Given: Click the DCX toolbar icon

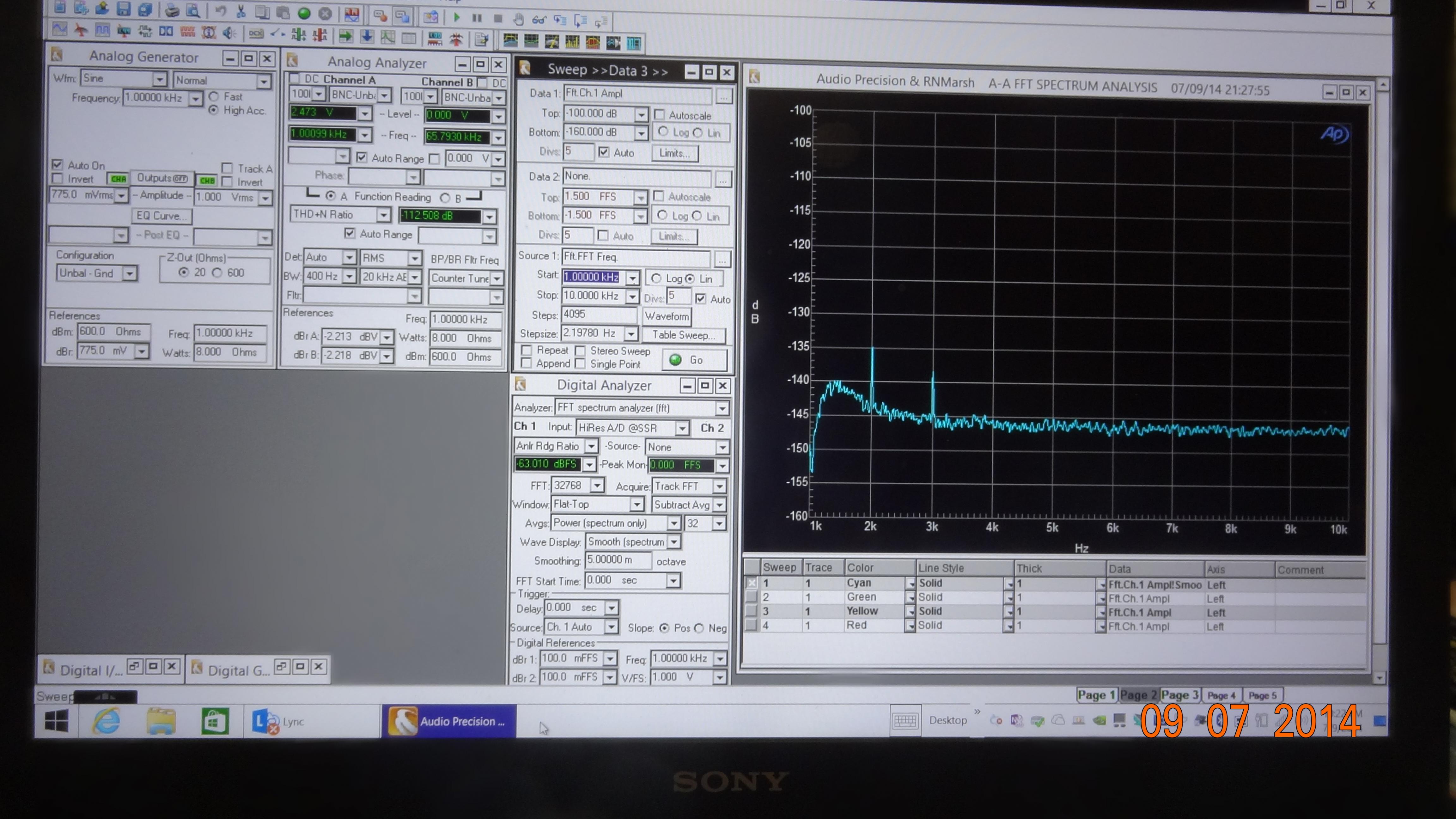Looking at the screenshot, I should click(256, 34).
